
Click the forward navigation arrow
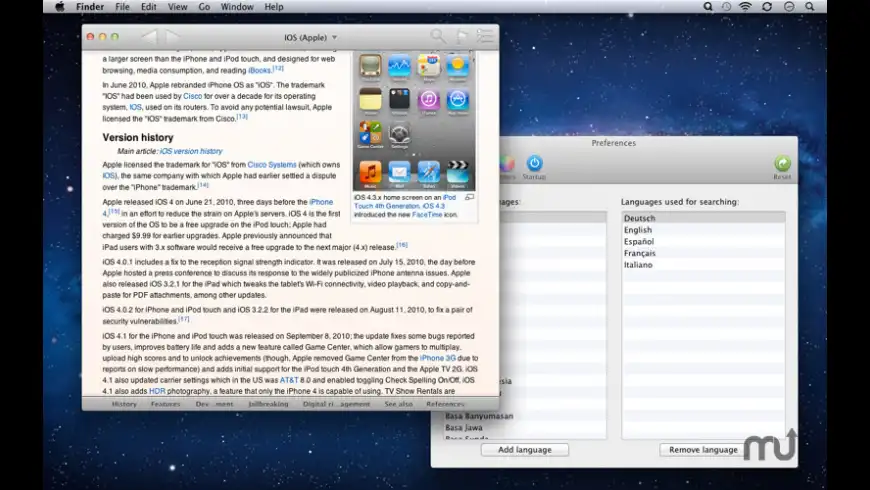pos(172,37)
